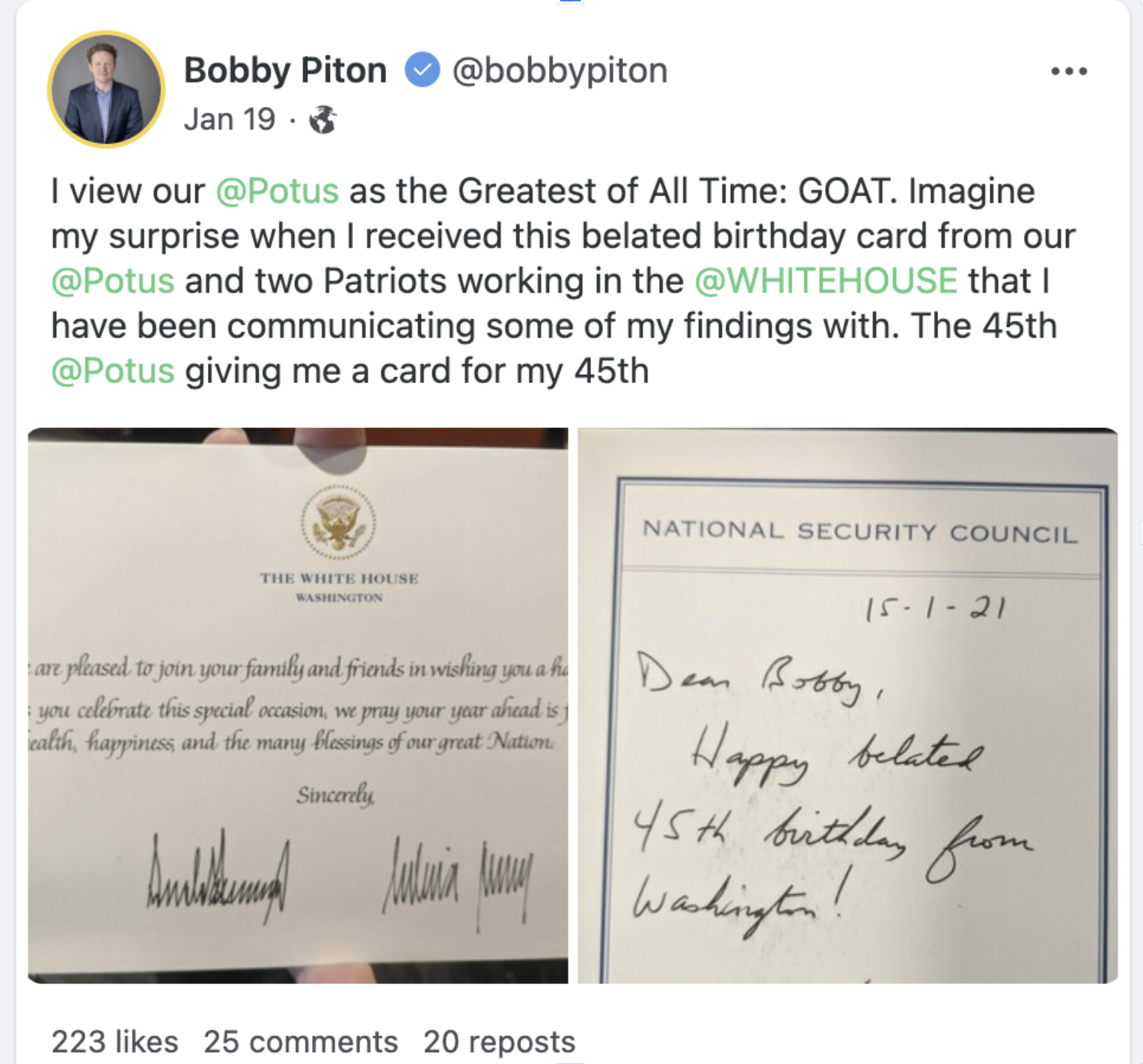This screenshot has width=1143, height=1064.
Task: Click the final @Potus mention near my 45th
Action: click(x=112, y=370)
